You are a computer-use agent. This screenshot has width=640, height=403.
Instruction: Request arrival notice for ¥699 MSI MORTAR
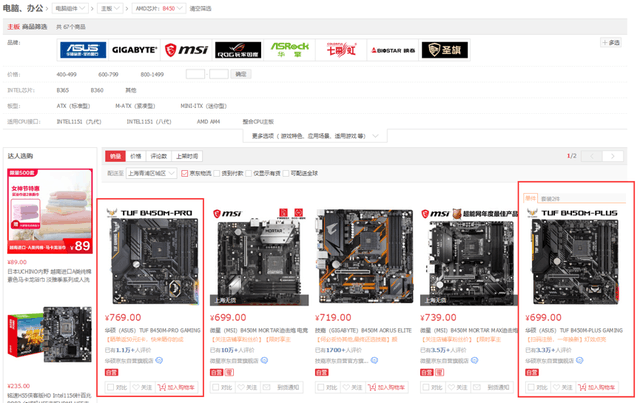[x=281, y=387]
